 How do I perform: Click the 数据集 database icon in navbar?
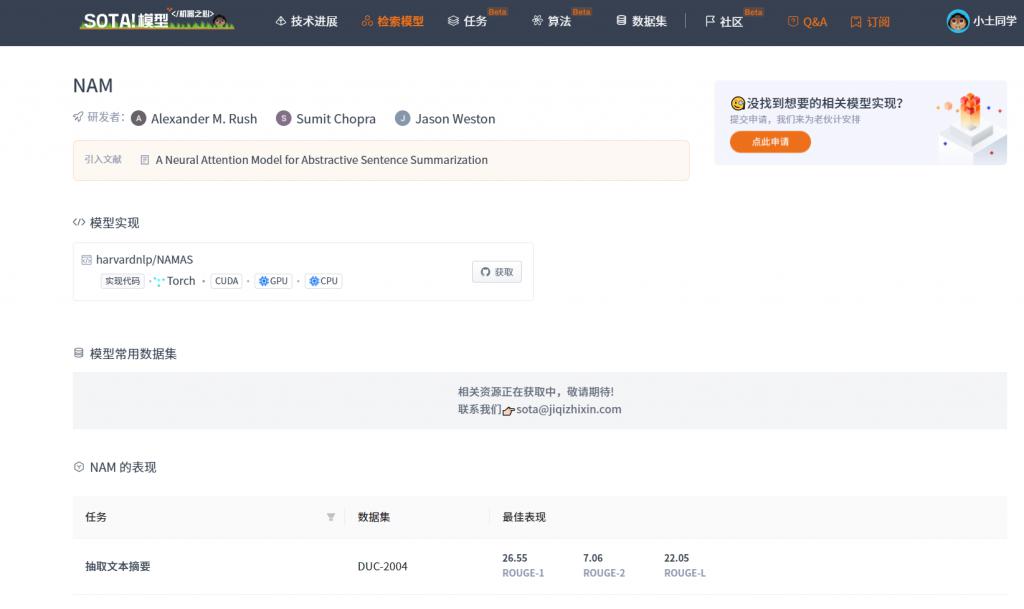621,21
